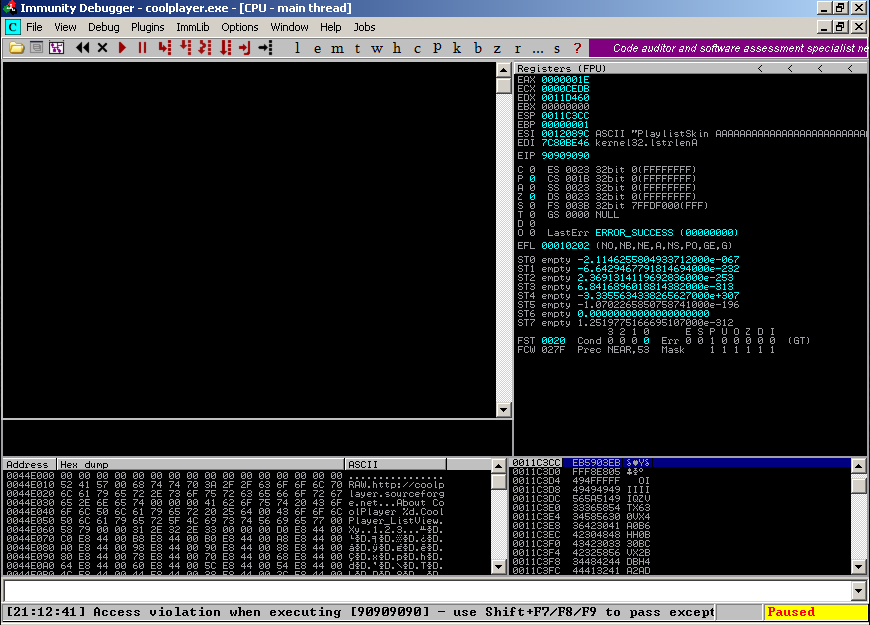The image size is (870, 625).
Task: Select the LastErr ERROR_SUCCESS value
Action: 666,233
